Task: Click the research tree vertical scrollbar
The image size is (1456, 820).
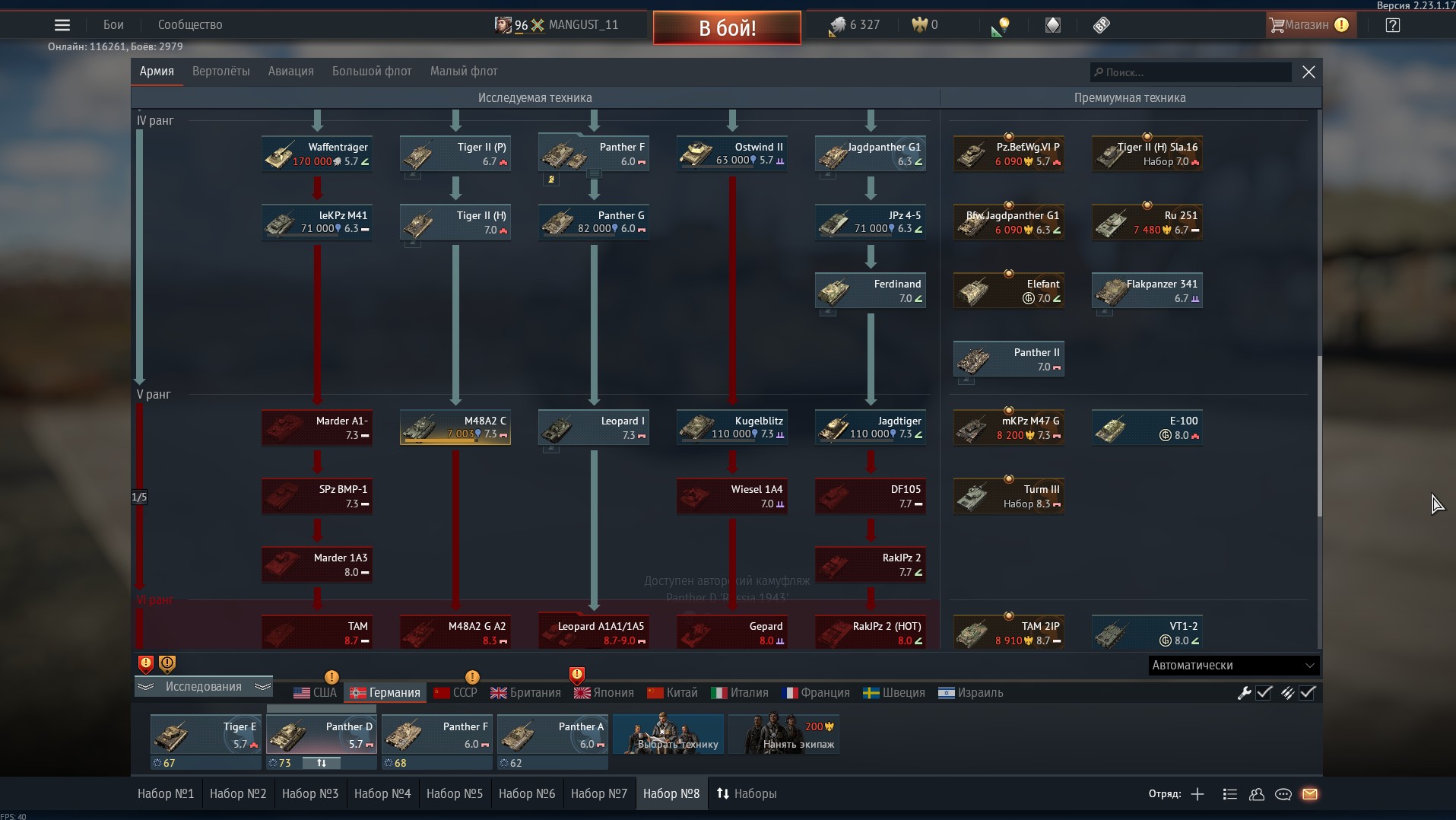Action: tap(1319, 436)
